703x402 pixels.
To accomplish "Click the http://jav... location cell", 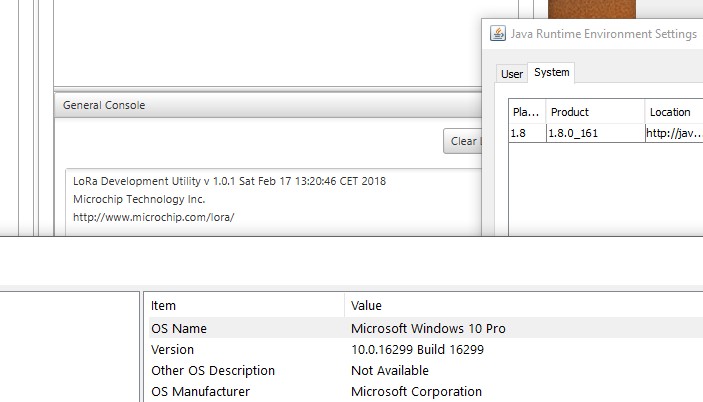I will pyautogui.click(x=674, y=133).
